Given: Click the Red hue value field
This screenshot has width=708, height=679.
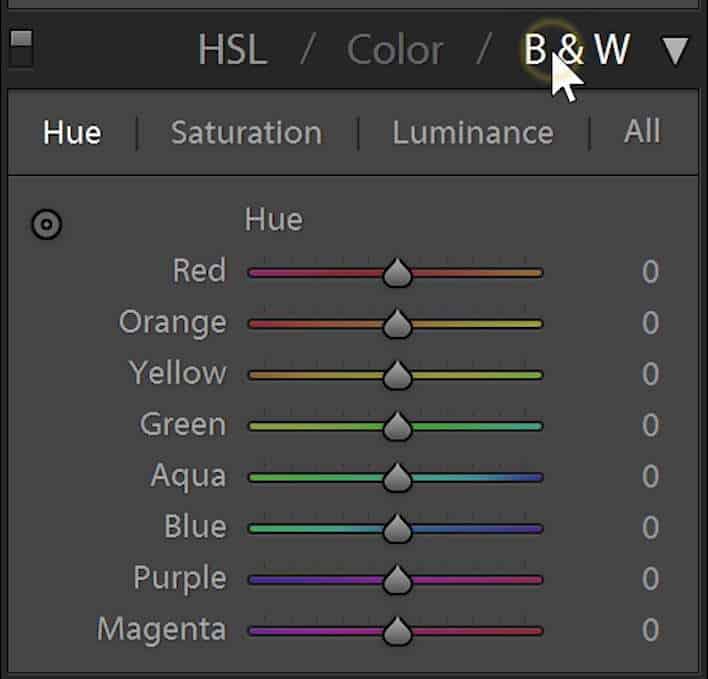Looking at the screenshot, I should coord(650,271).
